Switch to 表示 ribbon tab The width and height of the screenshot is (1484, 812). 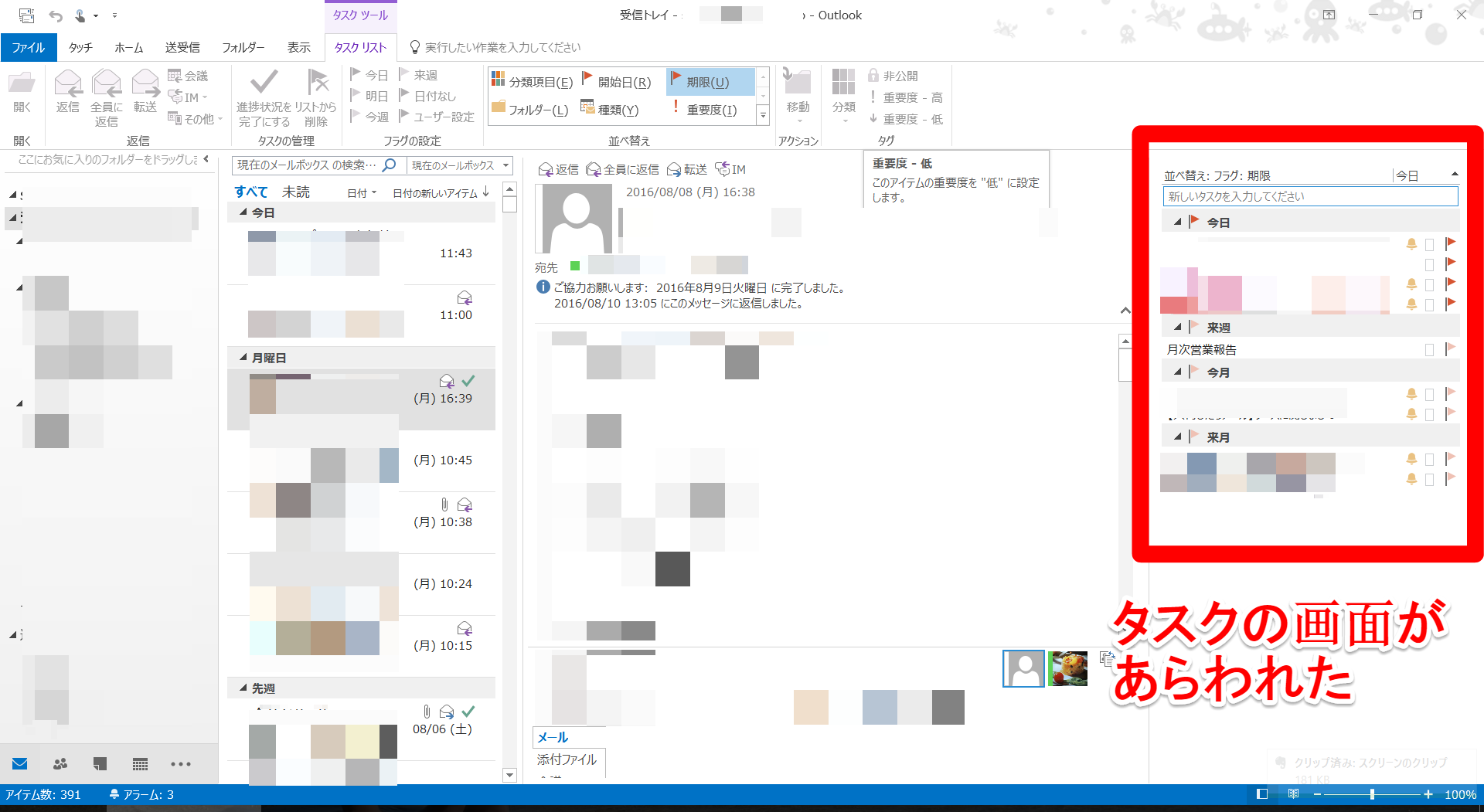point(299,48)
